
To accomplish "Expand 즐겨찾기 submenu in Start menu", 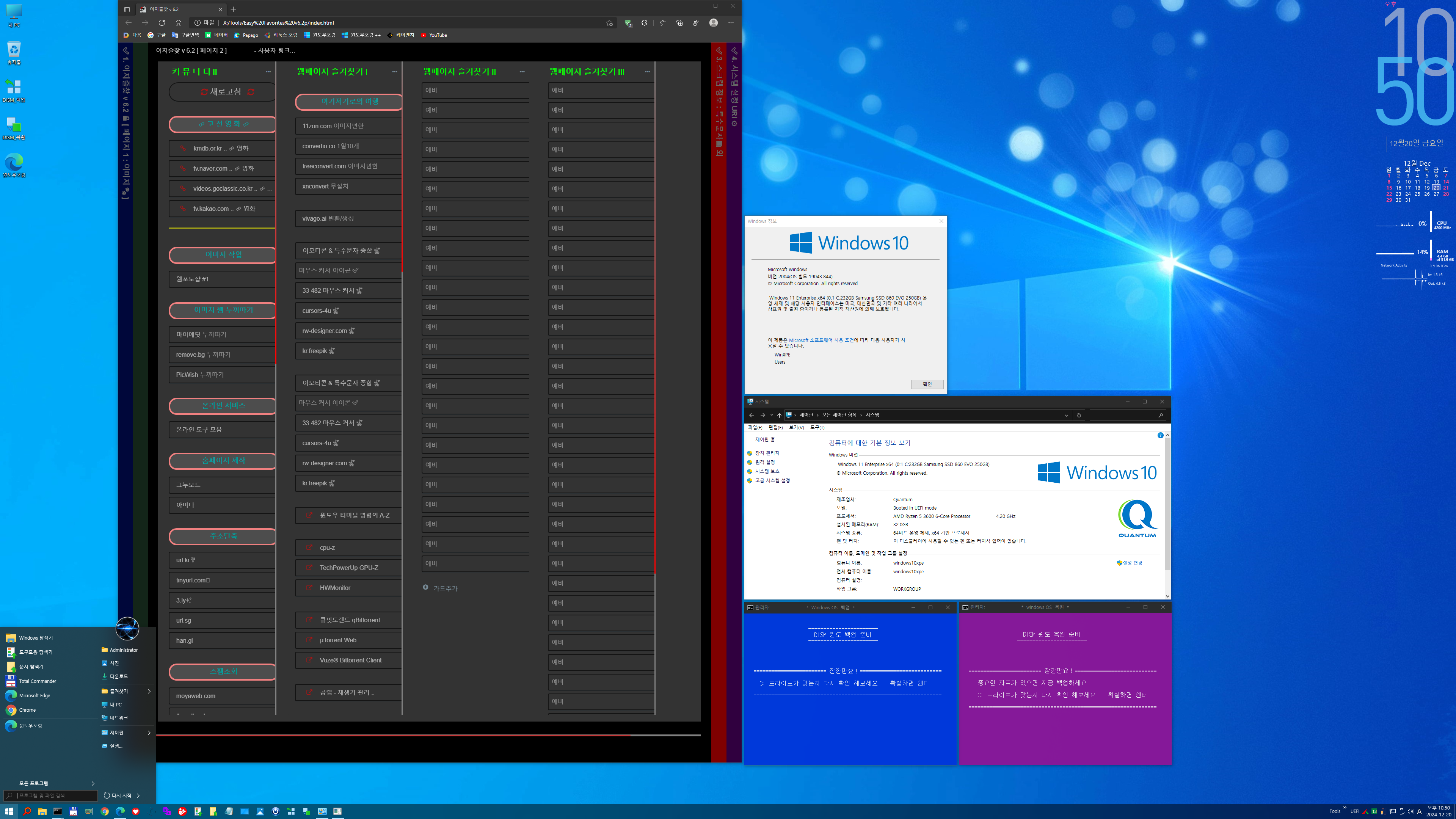I will (149, 691).
